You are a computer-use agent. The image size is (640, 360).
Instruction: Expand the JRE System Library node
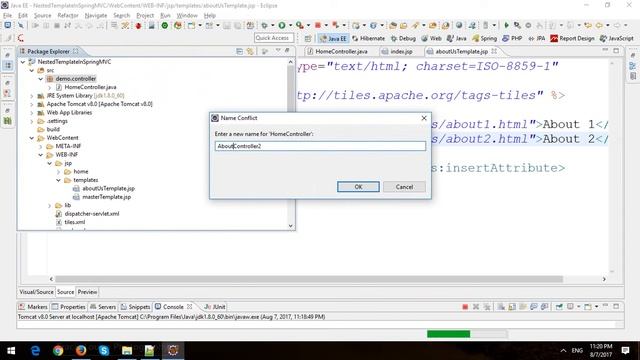[x=32, y=96]
